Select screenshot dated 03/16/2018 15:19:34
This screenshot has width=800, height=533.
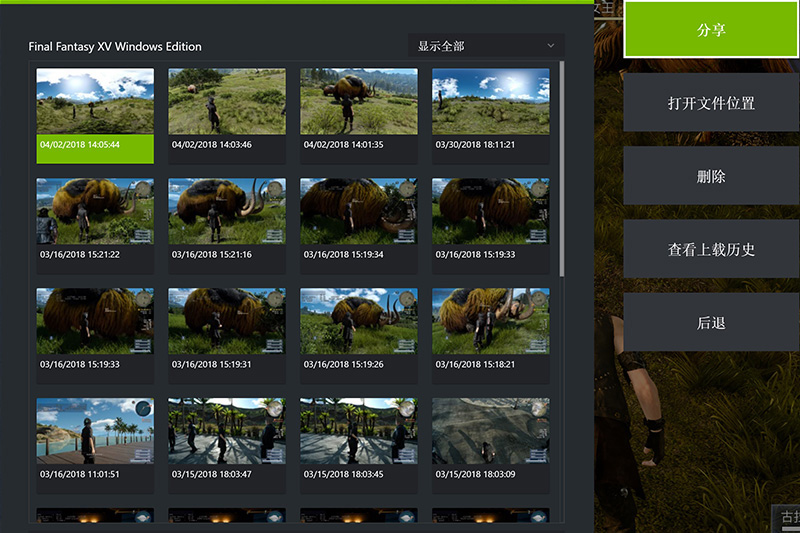pyautogui.click(x=359, y=226)
